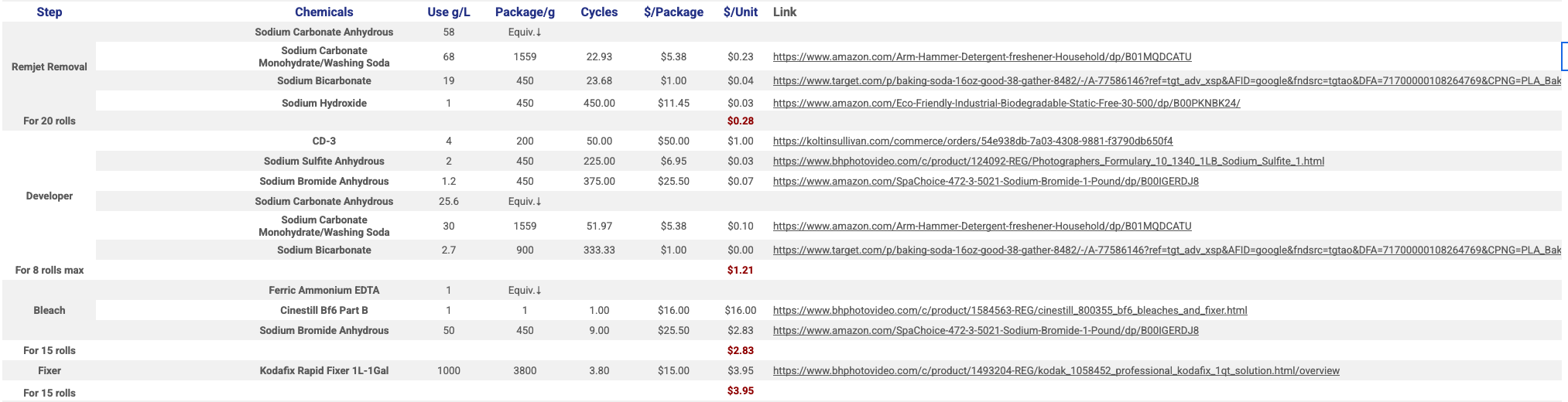Select the red $0.28 total cell

(740, 121)
